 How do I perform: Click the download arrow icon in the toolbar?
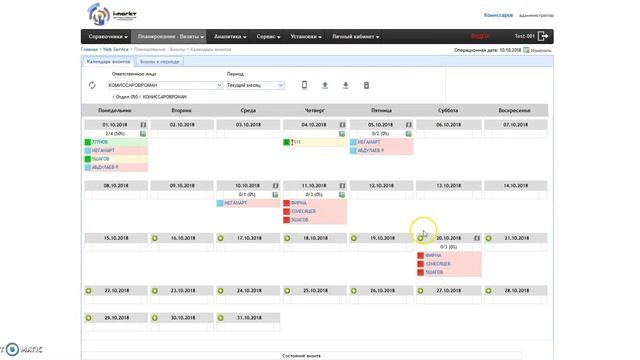click(346, 85)
